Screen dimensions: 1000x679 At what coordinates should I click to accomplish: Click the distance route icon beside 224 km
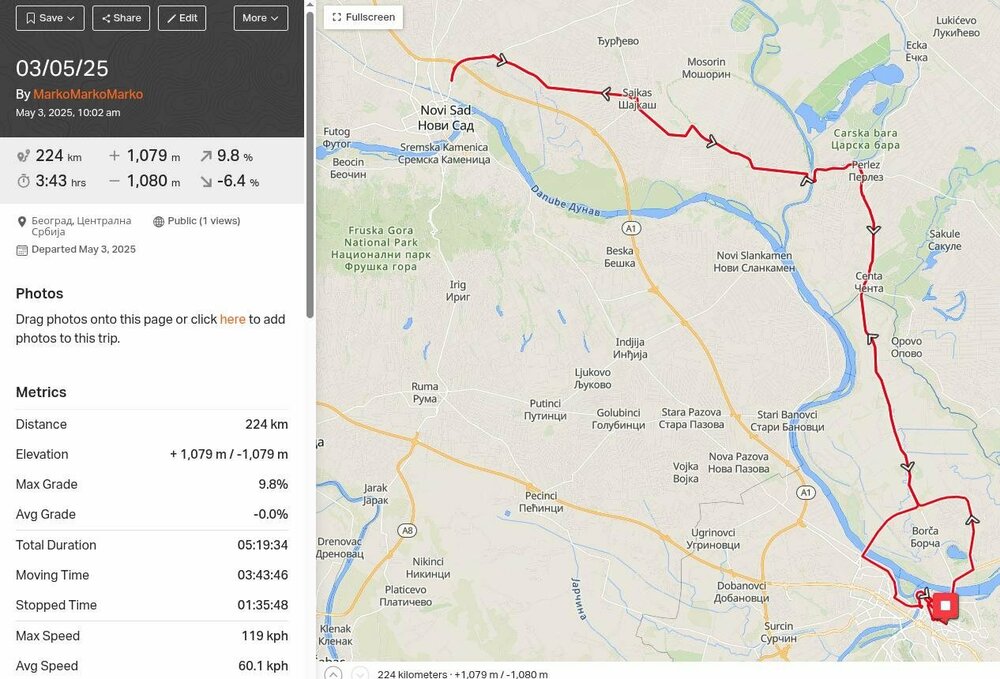pos(24,156)
